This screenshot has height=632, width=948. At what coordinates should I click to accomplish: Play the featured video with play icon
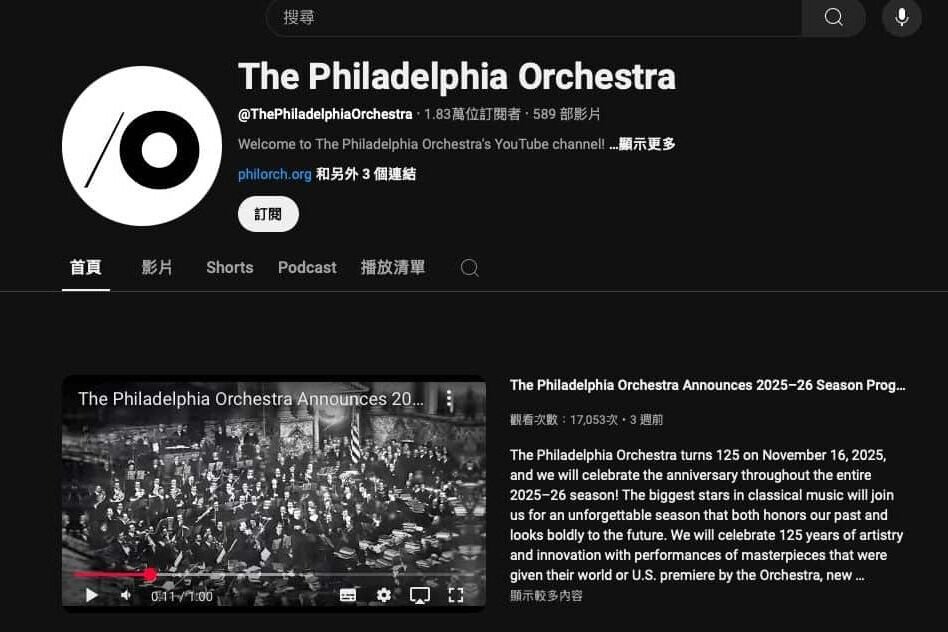coord(91,595)
